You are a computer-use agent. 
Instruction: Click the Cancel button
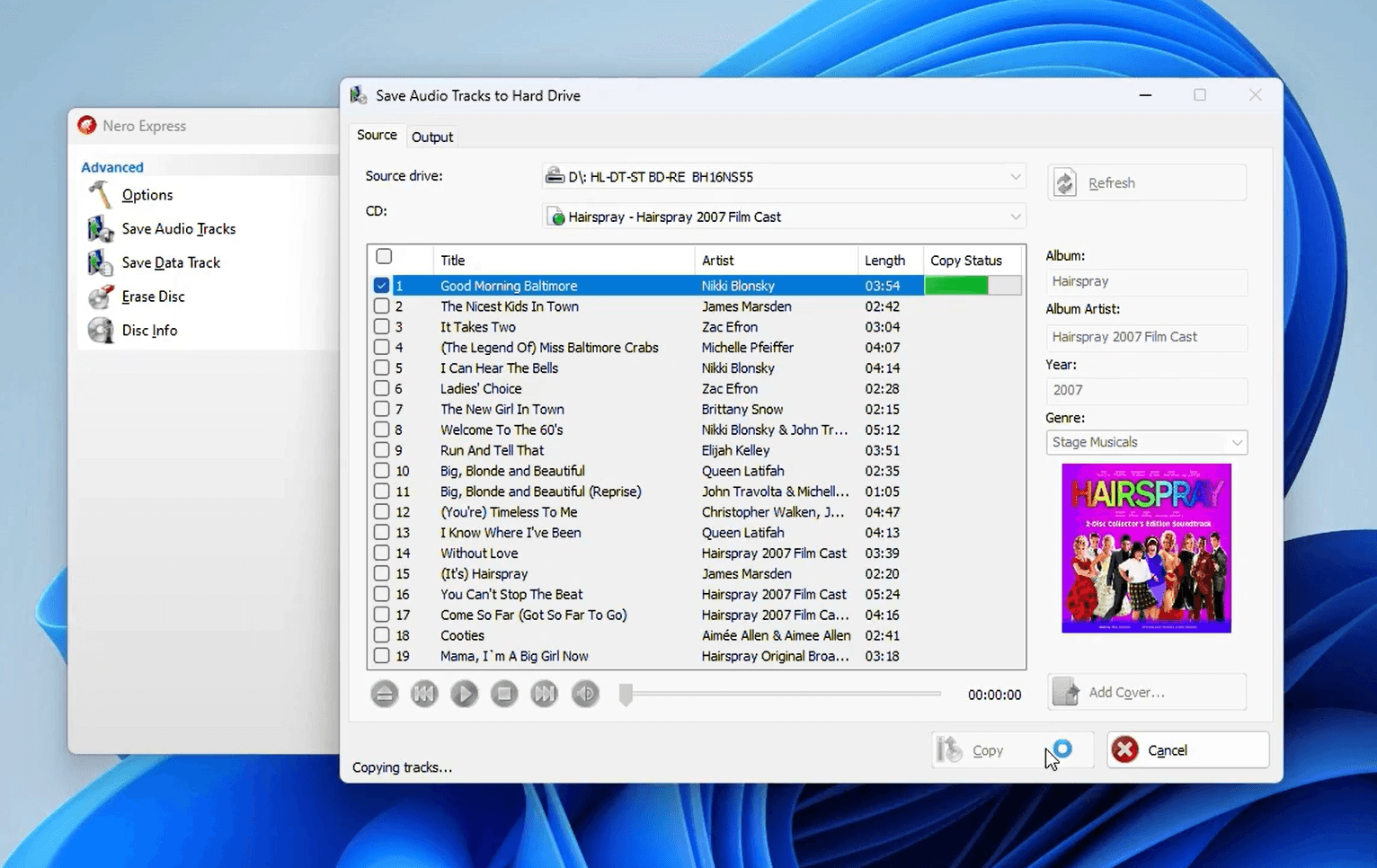(1187, 749)
